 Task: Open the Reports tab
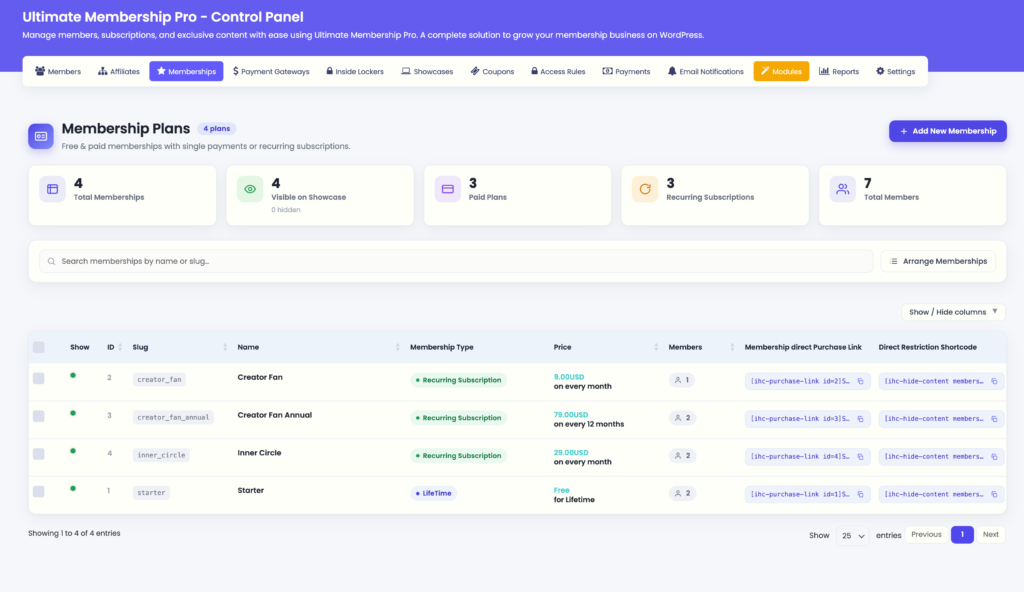[839, 71]
